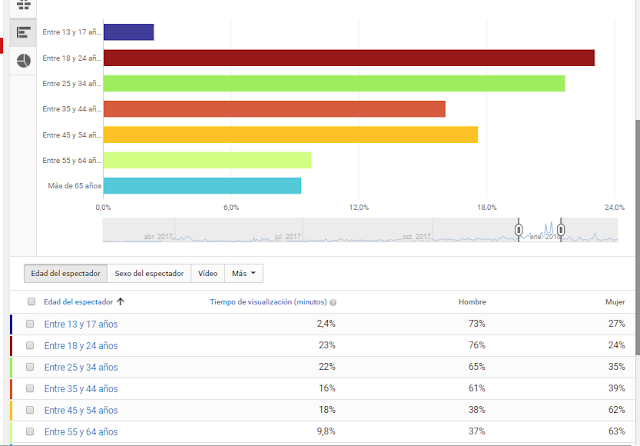The height and width of the screenshot is (446, 640).
Task: Switch to Sexo del espectador tab
Action: 149,273
